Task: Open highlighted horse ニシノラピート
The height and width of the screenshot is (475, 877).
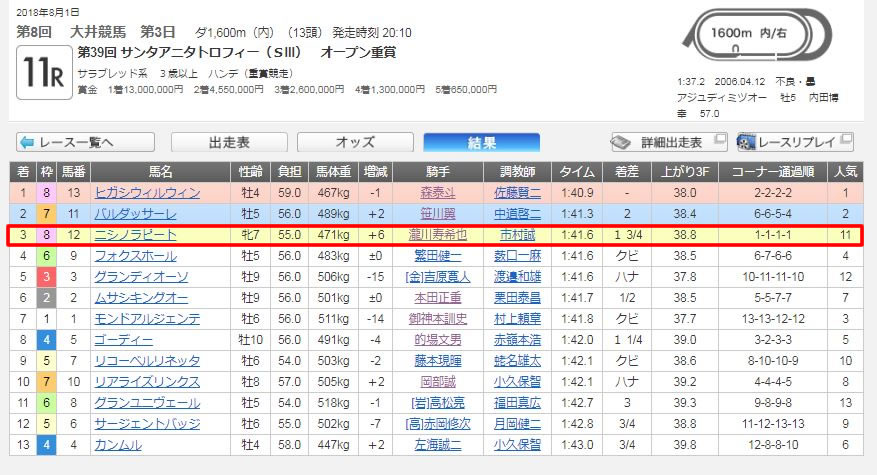Action: coord(135,235)
